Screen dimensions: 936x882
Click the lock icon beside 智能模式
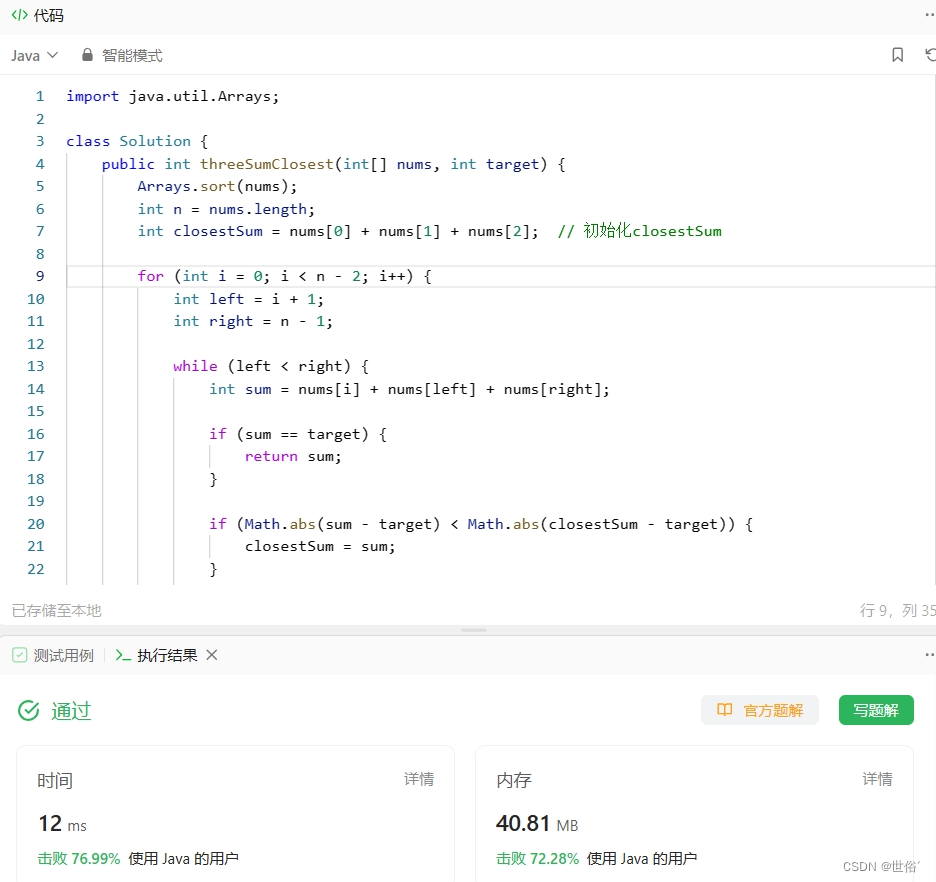point(87,55)
